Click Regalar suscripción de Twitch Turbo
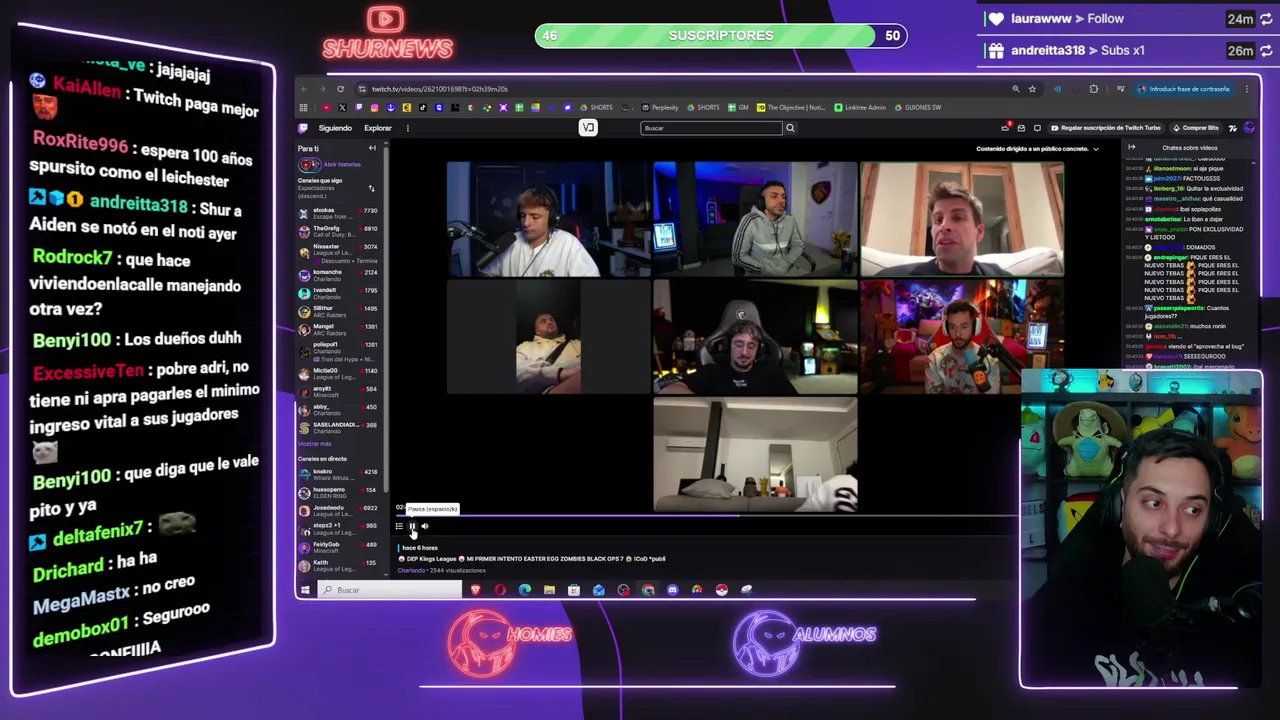 [1105, 128]
